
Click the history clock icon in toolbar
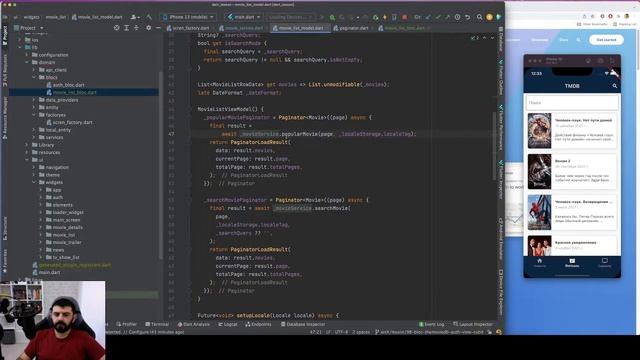click(x=457, y=17)
